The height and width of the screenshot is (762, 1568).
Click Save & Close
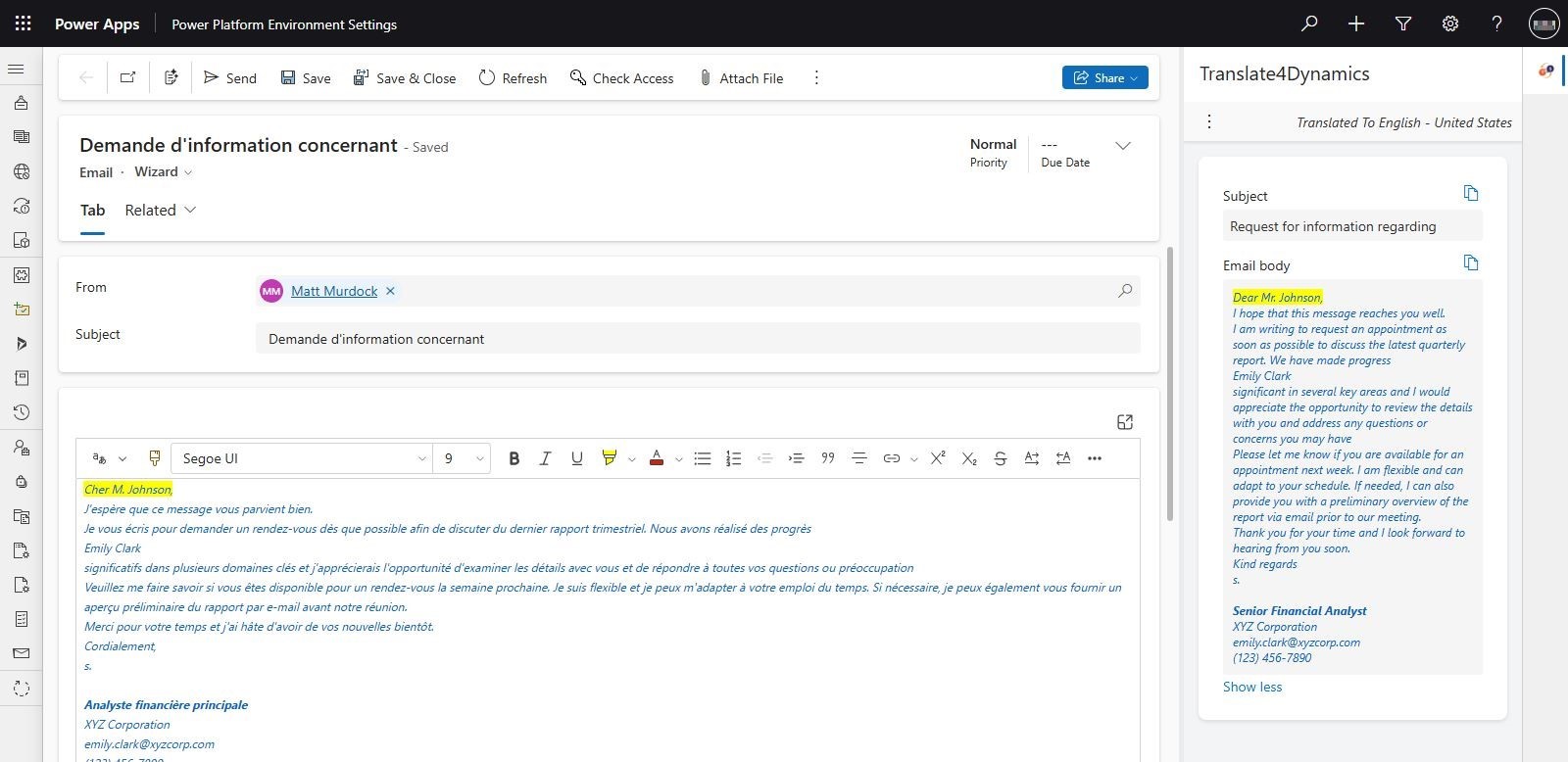[x=405, y=77]
